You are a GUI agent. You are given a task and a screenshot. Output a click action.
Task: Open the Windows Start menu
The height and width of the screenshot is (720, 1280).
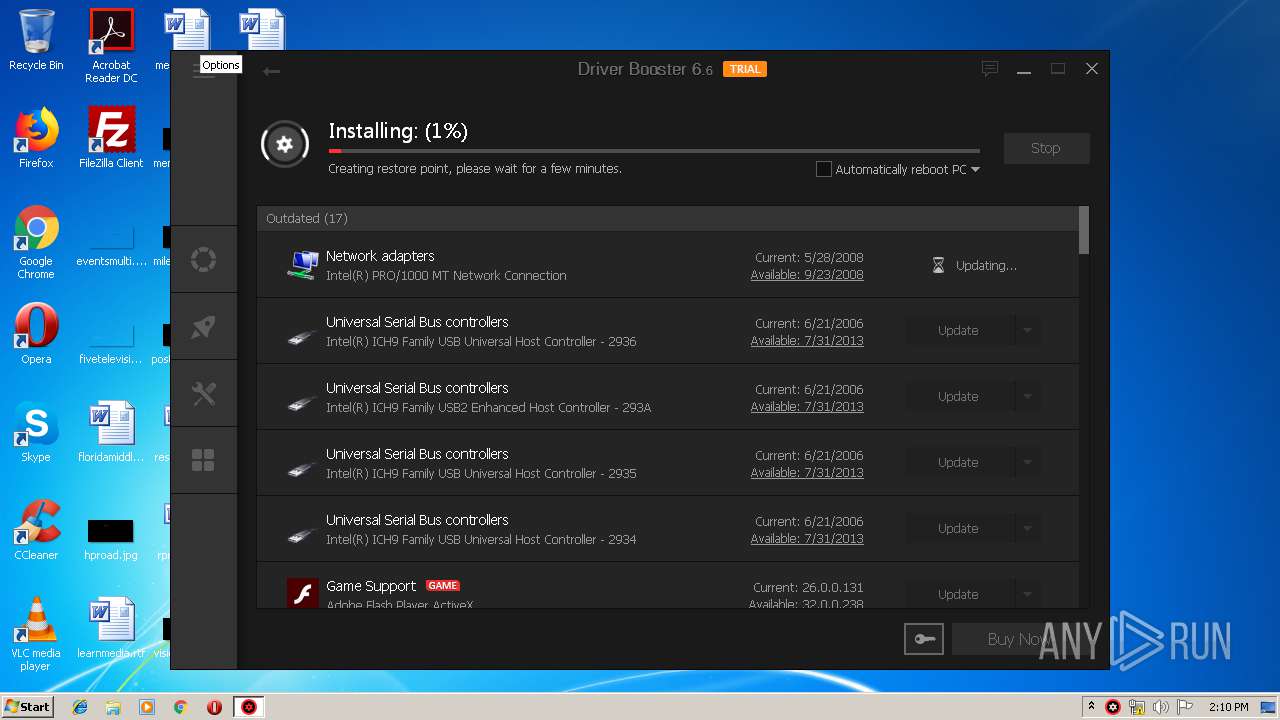(x=27, y=706)
